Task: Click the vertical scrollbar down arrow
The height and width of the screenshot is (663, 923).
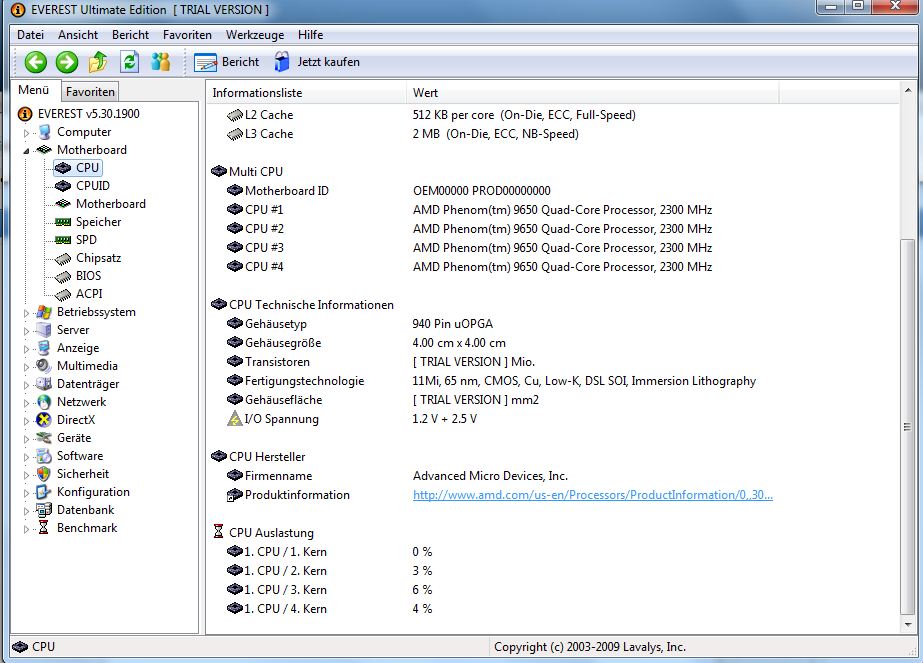Action: pos(908,625)
